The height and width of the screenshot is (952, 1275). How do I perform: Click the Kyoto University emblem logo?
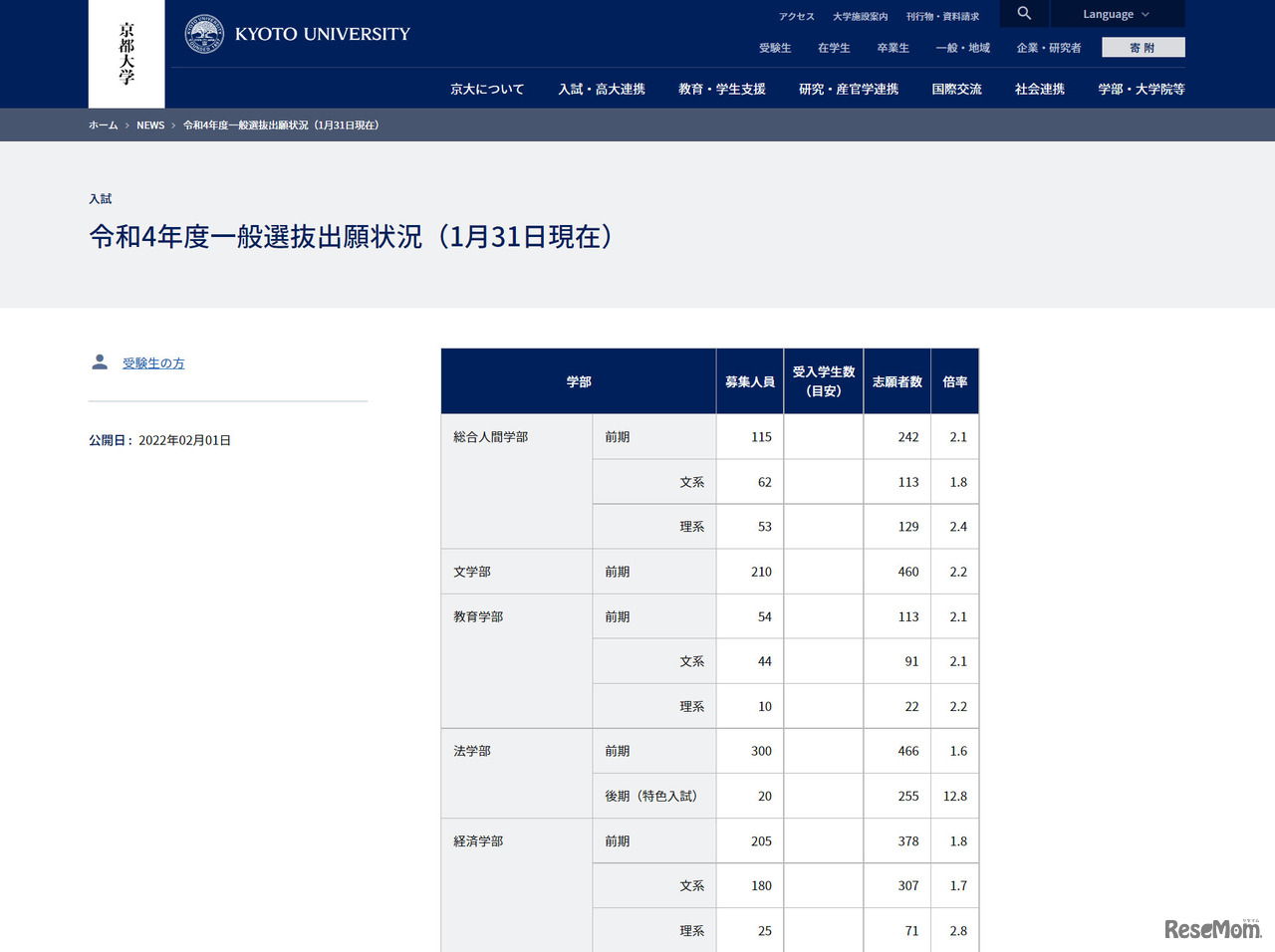pos(204,34)
